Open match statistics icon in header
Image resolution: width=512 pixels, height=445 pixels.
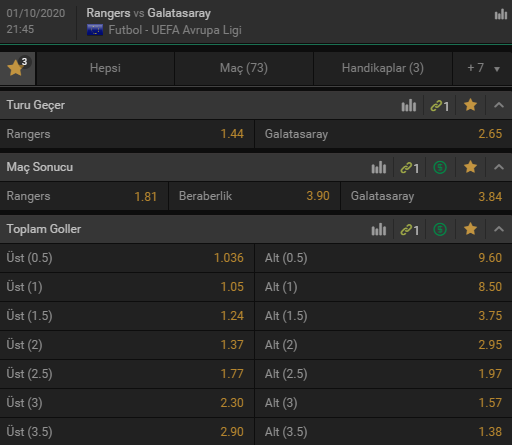(501, 15)
